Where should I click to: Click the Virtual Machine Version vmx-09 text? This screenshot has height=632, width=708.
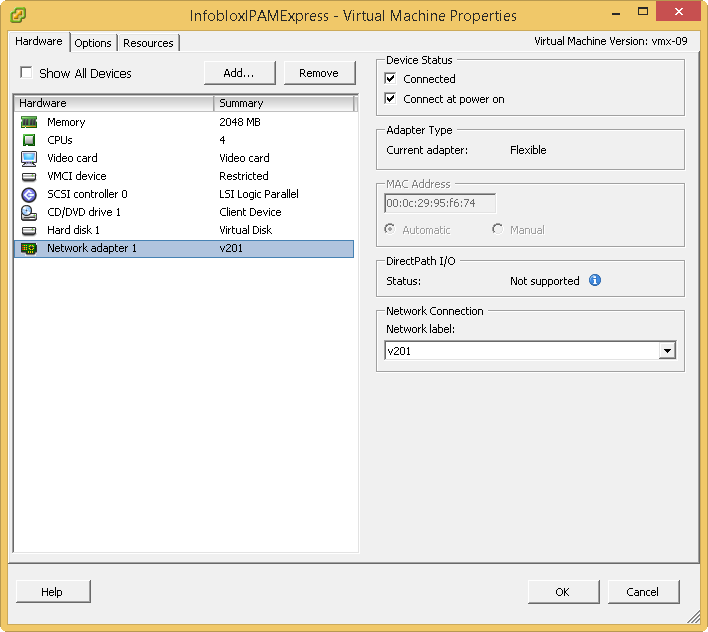coord(610,41)
